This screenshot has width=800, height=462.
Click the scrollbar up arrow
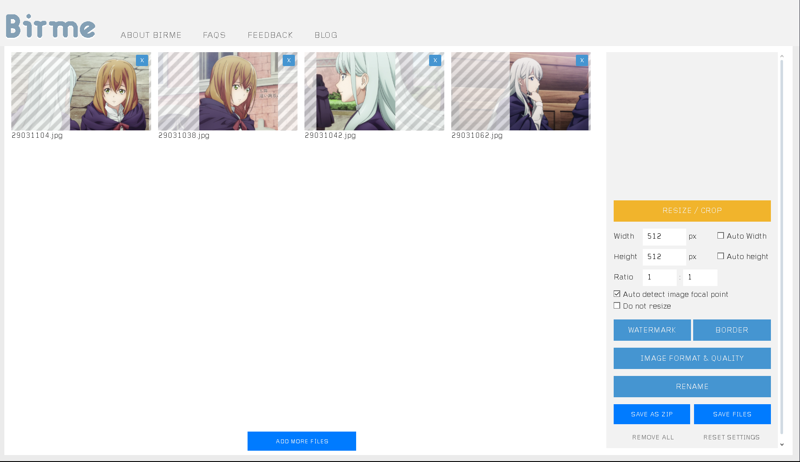pyautogui.click(x=782, y=57)
